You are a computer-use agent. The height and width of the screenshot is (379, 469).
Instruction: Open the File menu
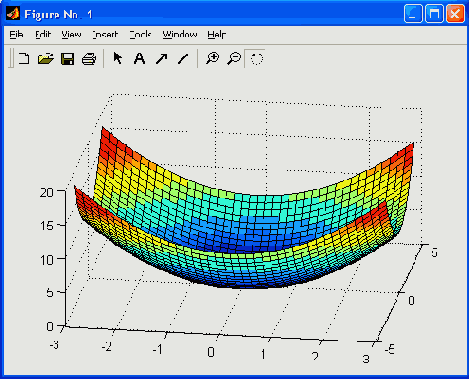[x=16, y=34]
